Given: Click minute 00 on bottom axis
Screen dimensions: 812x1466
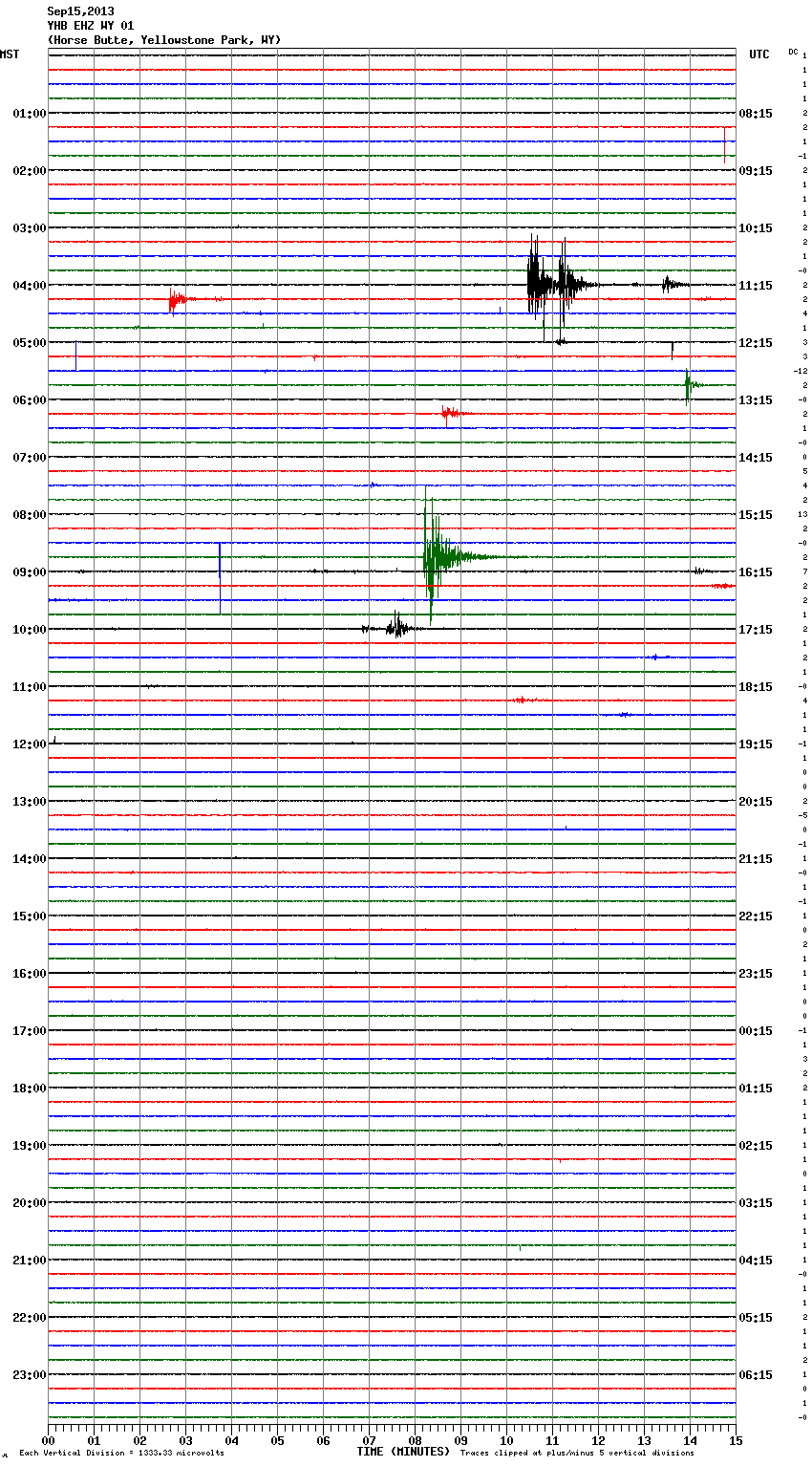Looking at the screenshot, I should click(48, 1440).
